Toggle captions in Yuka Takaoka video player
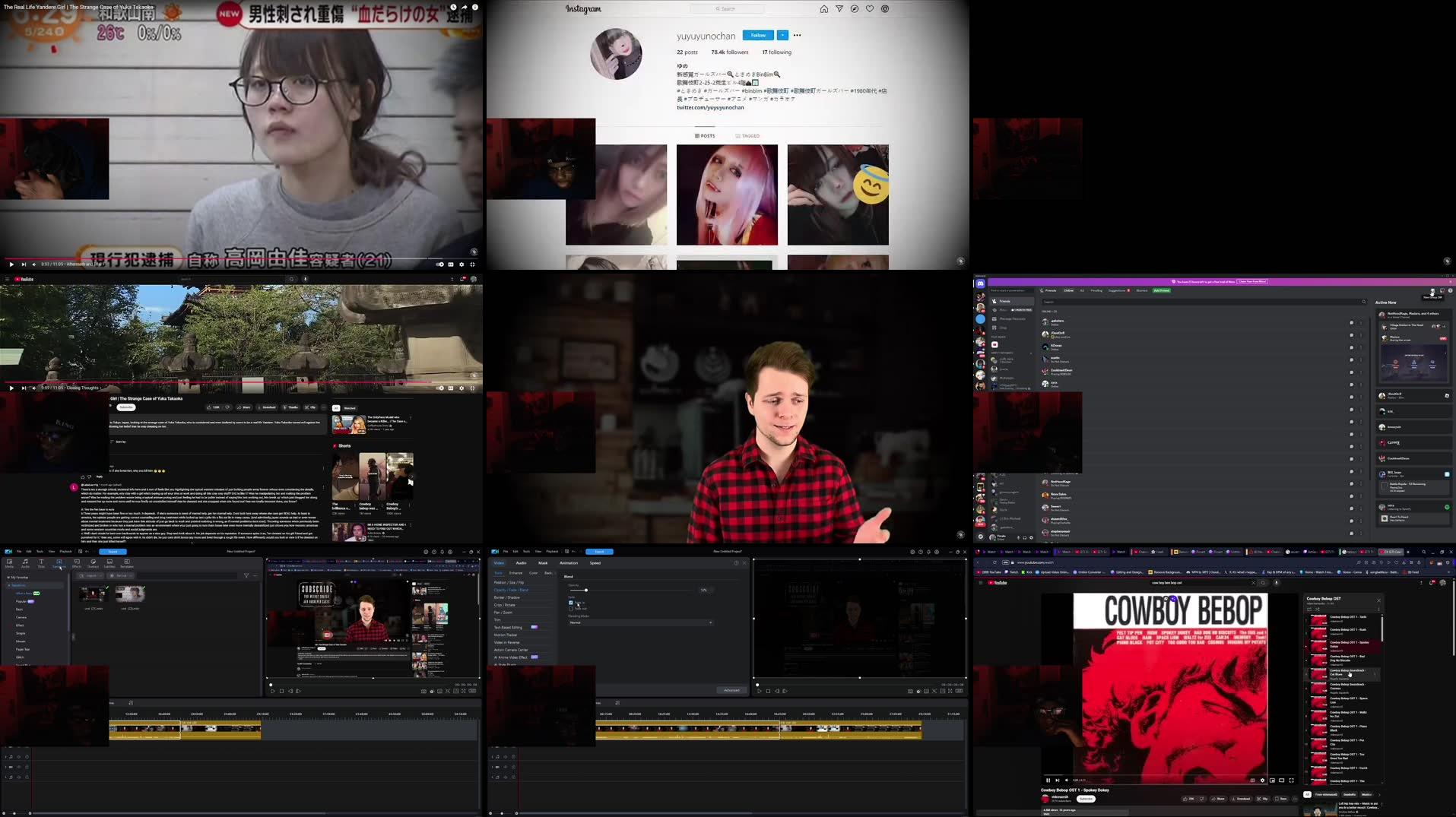Viewport: 1456px width, 817px height. click(450, 264)
